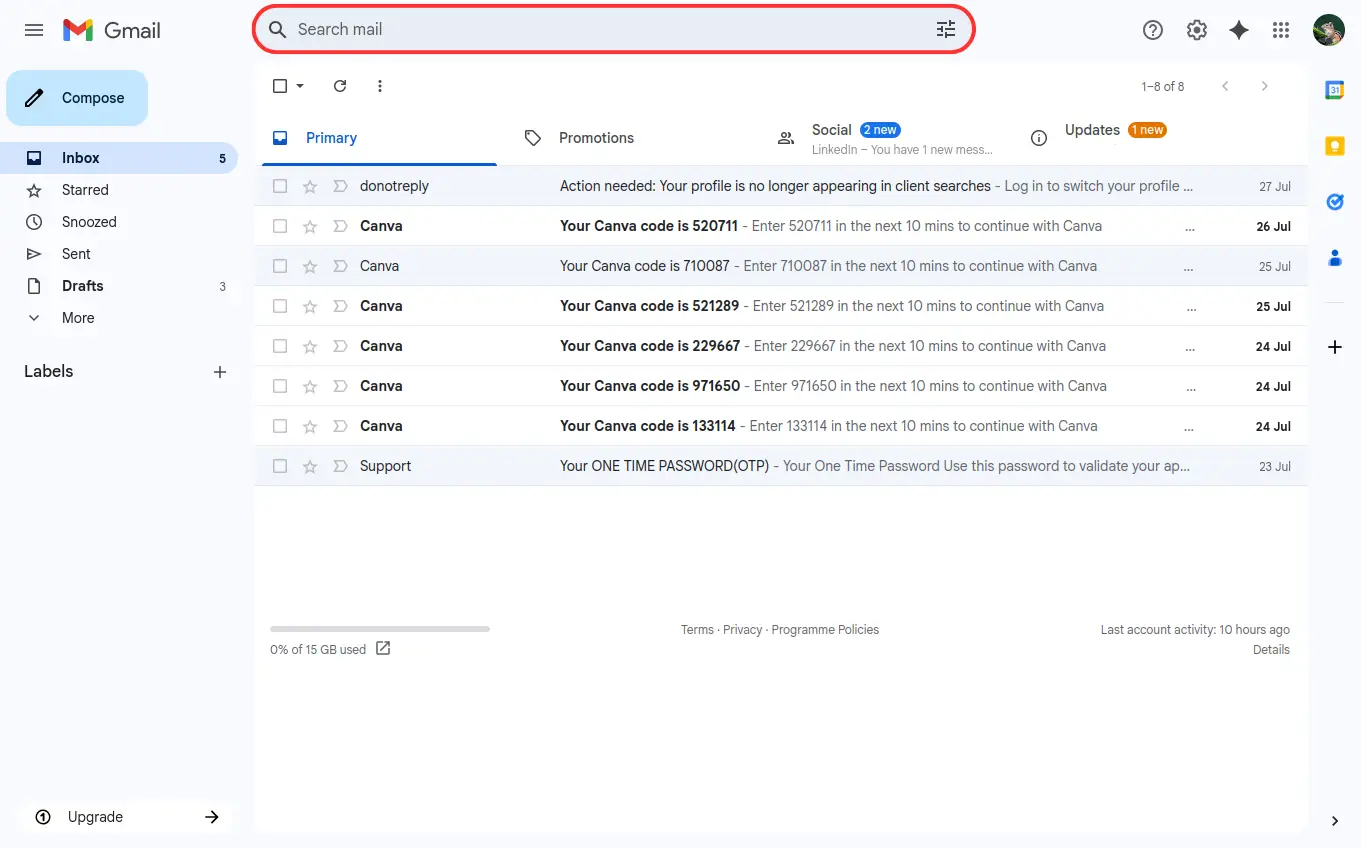Open the Settings gear
The height and width of the screenshot is (848, 1361).
pyautogui.click(x=1196, y=30)
